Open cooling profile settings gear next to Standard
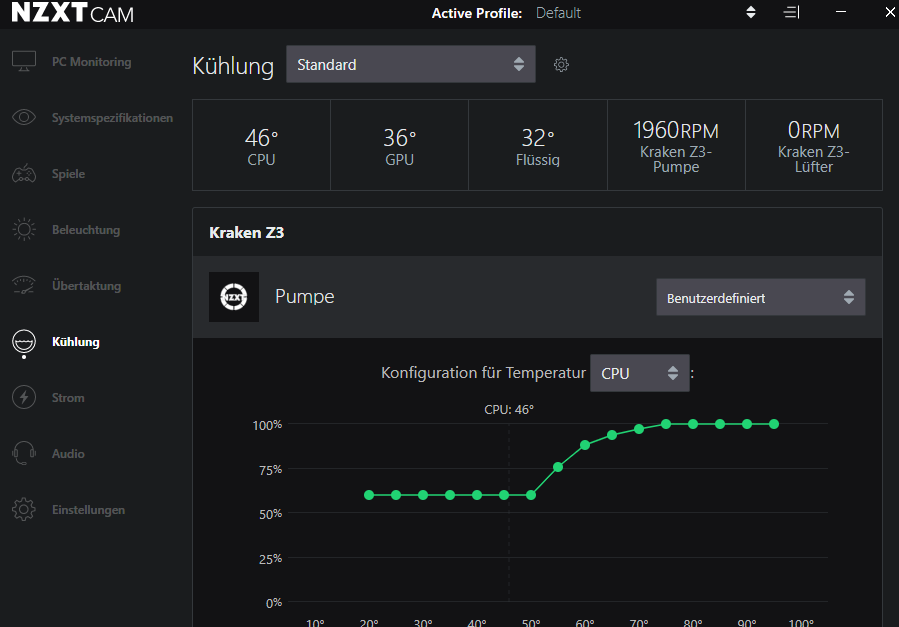 point(561,65)
